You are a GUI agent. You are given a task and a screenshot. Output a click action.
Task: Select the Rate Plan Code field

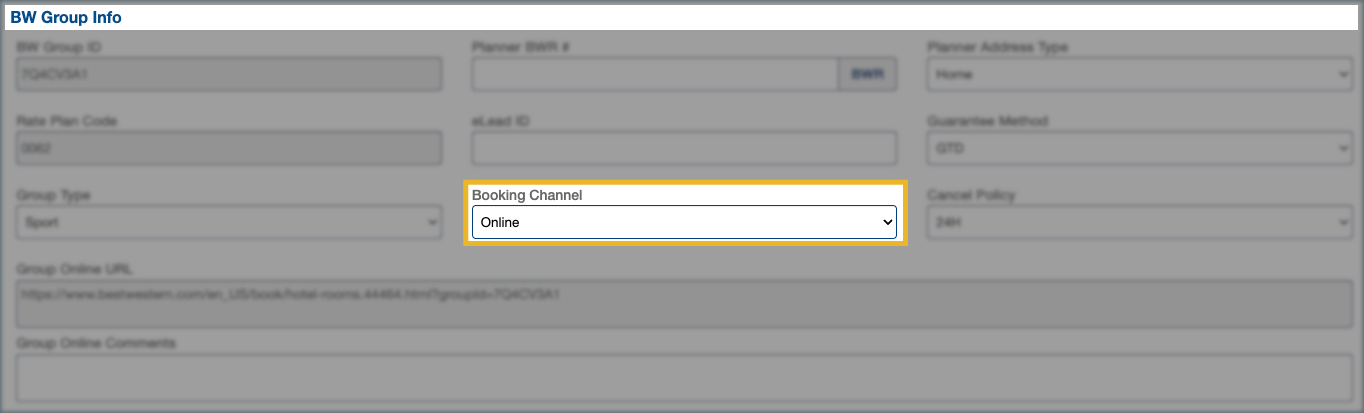point(228,148)
